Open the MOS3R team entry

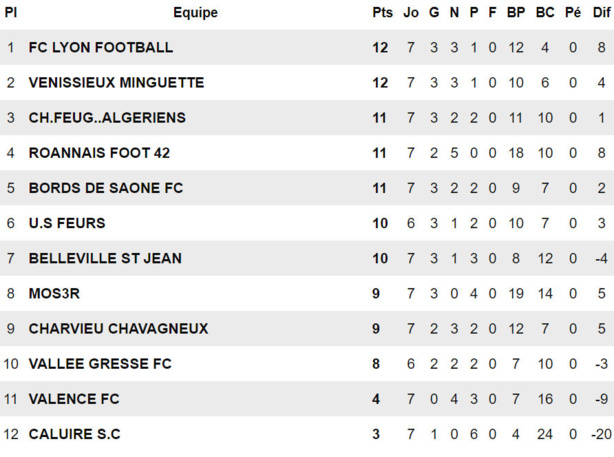coord(55,294)
